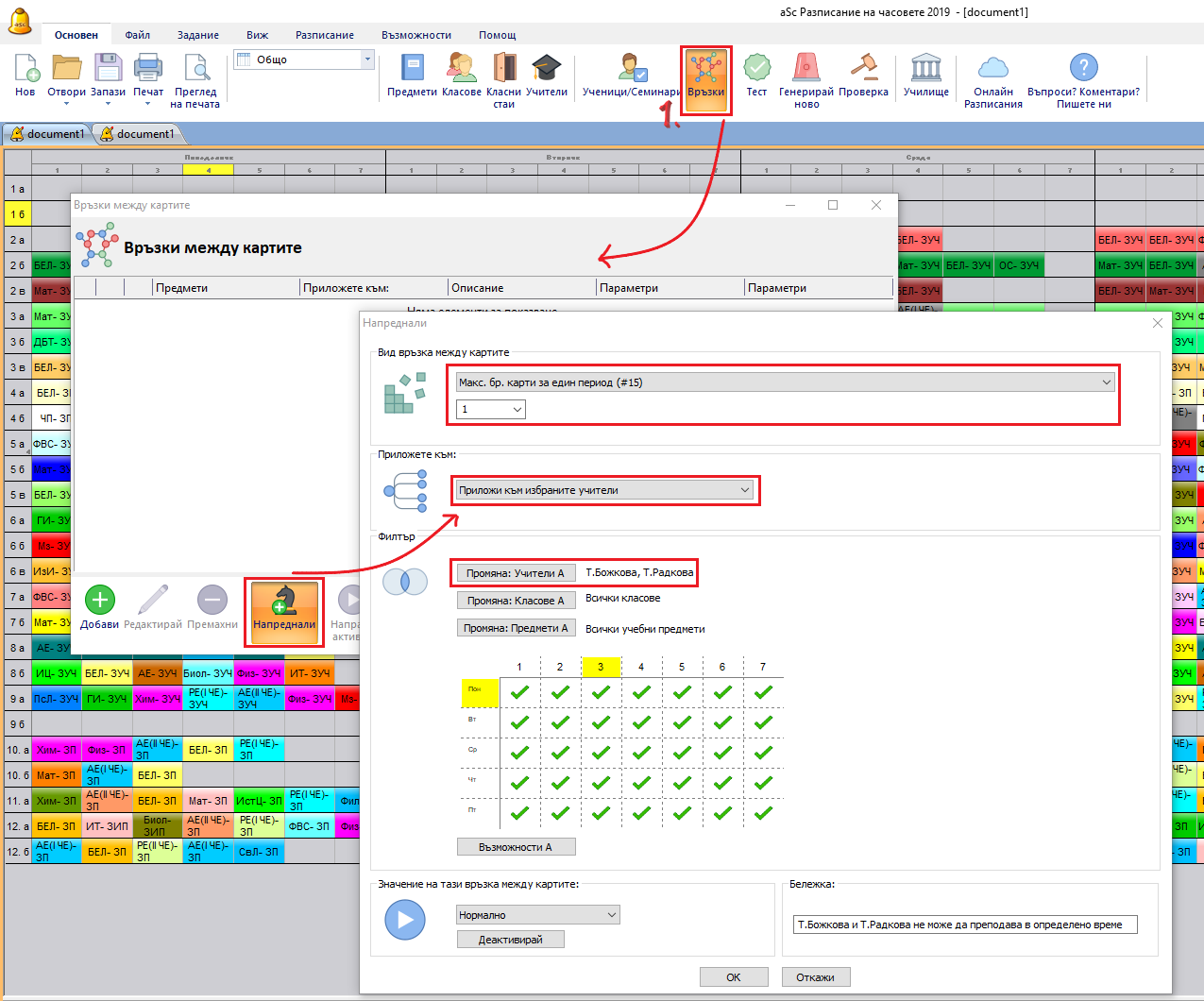Switch to the Възможности ribbon tab
The width and height of the screenshot is (1204, 1001).
tap(415, 35)
